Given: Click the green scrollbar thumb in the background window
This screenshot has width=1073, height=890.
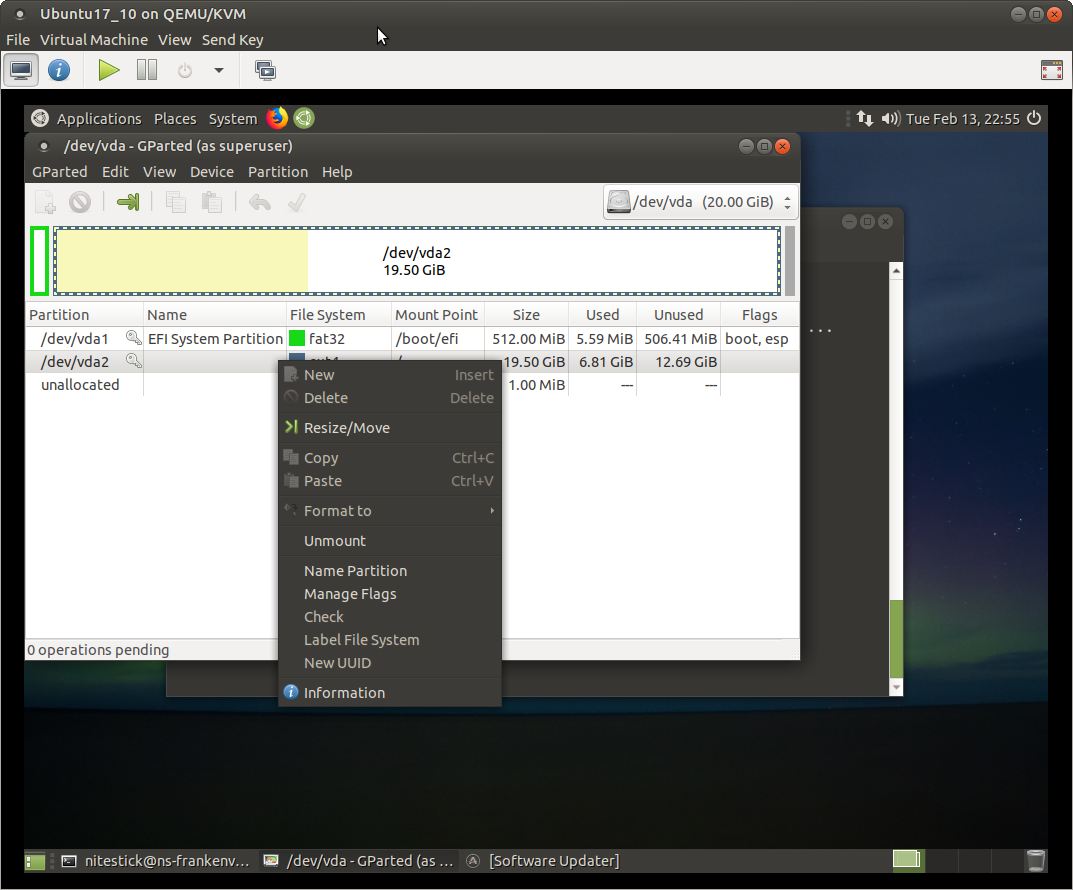Looking at the screenshot, I should pos(896,639).
